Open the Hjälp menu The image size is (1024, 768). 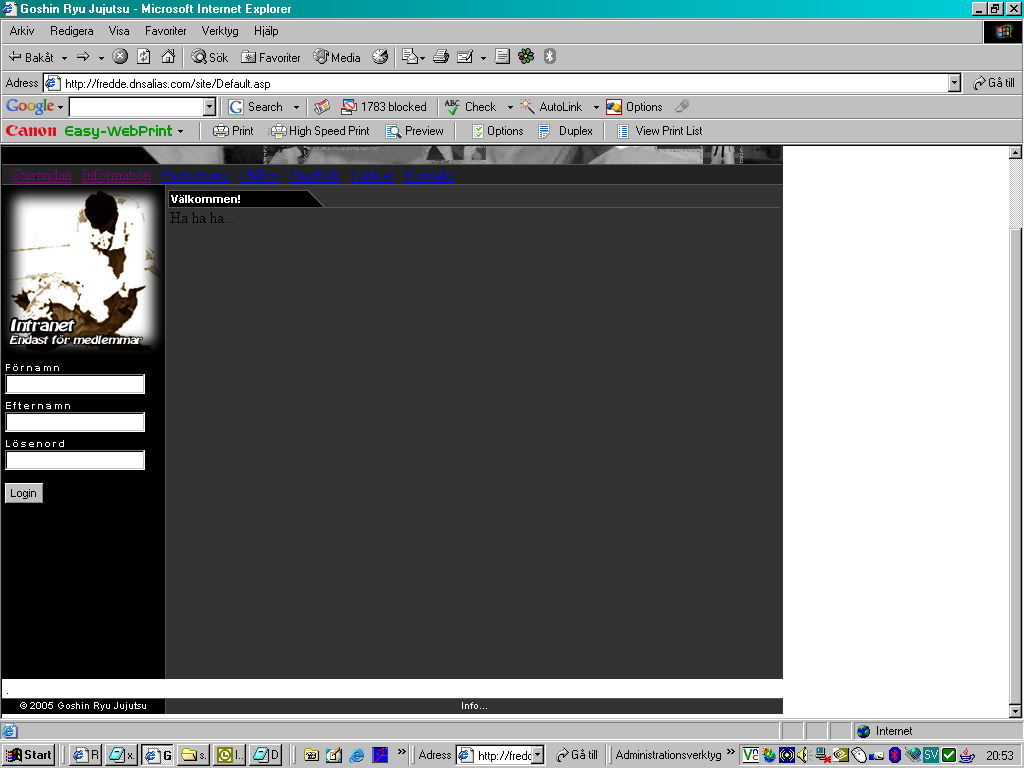click(x=266, y=31)
